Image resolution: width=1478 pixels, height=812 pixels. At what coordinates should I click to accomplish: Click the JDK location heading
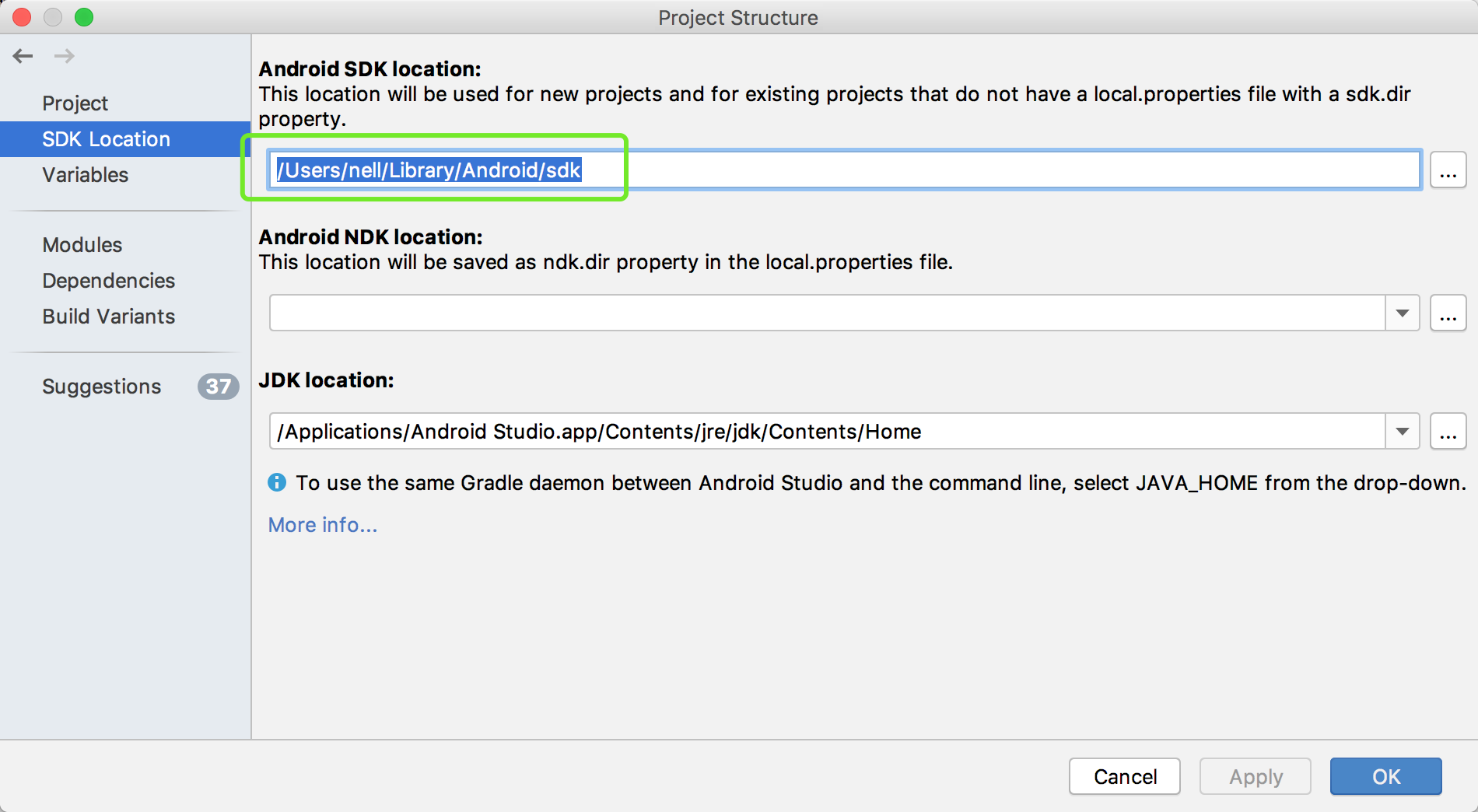coord(327,380)
